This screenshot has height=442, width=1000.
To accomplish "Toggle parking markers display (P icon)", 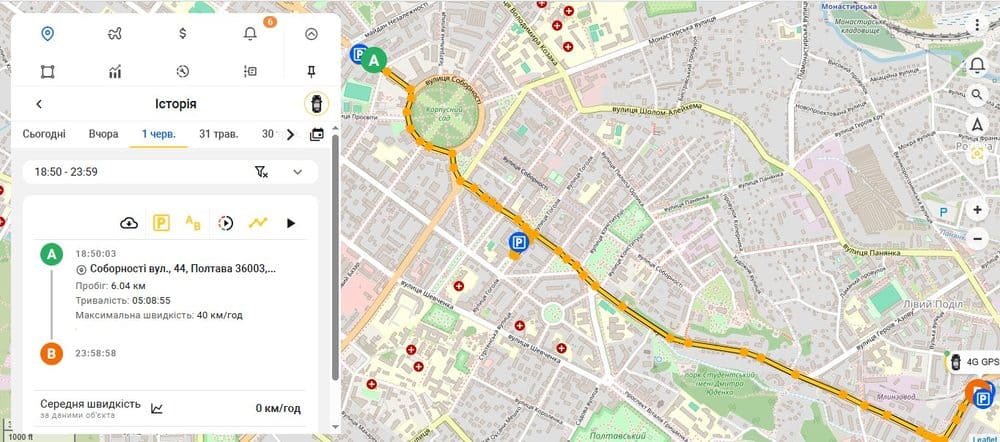I will pos(161,223).
